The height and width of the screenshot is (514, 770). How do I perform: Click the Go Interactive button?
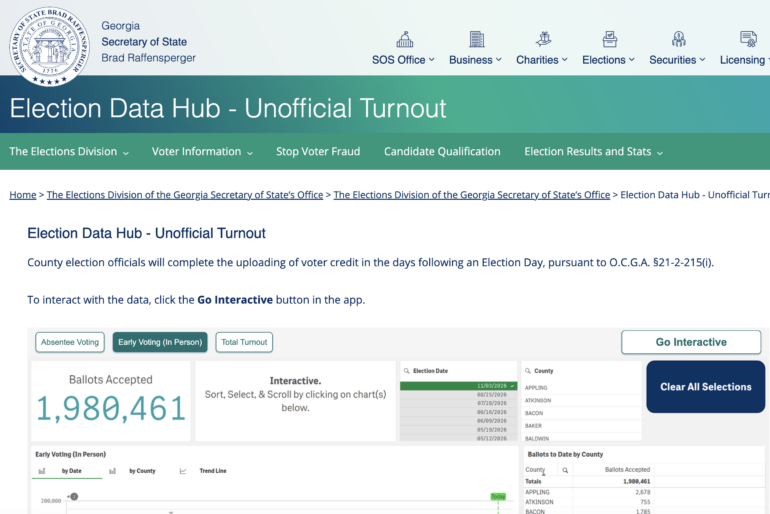[691, 342]
